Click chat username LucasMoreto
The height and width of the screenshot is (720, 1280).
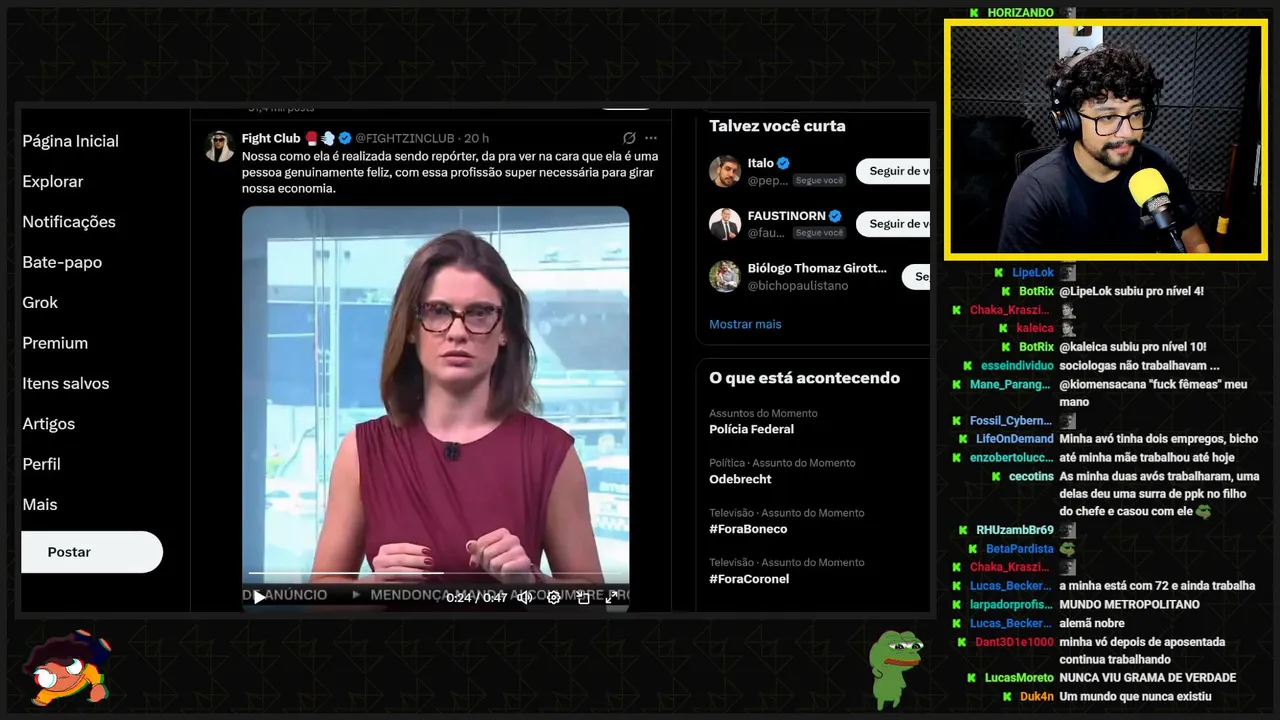coord(1020,678)
